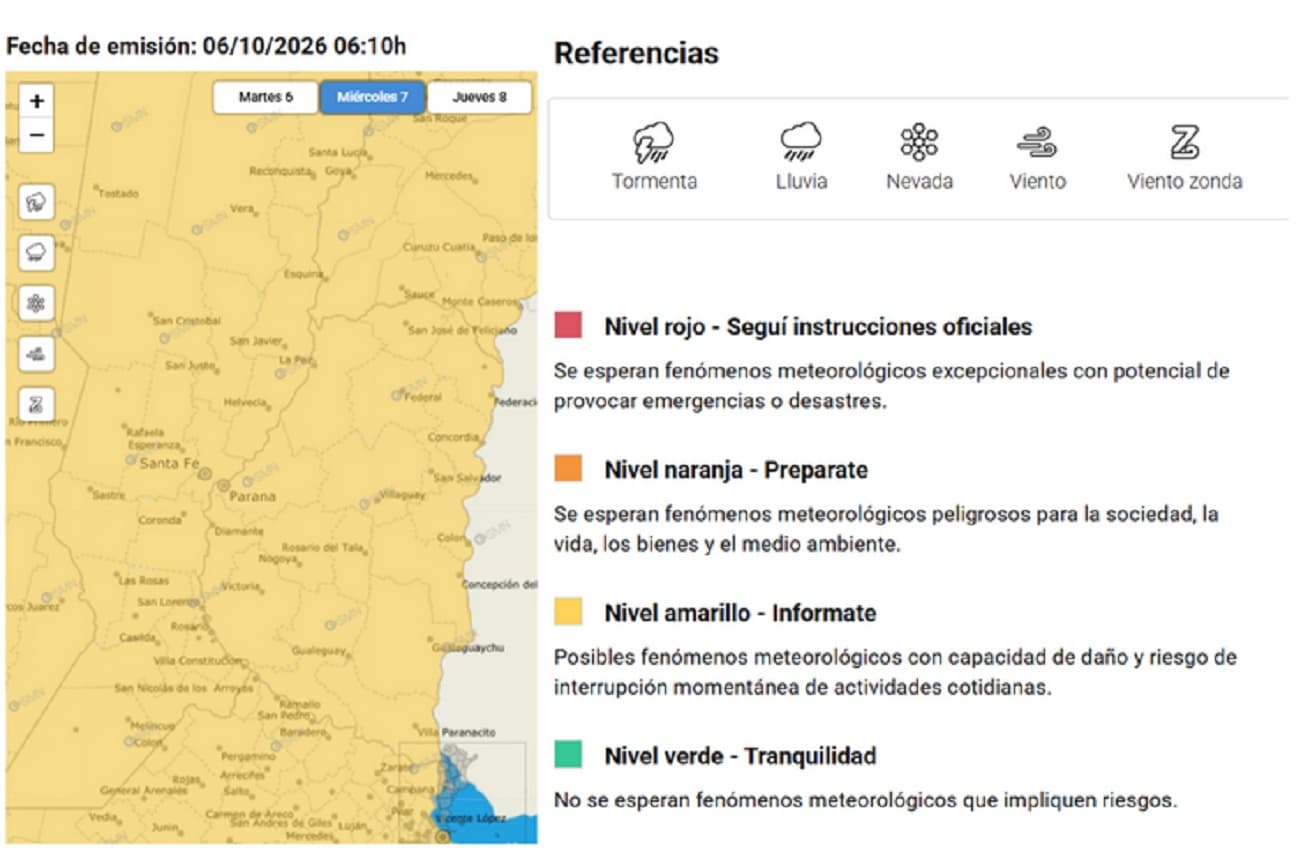Click the Concordia label on map
Viewport: 1301px width, 848px height.
coord(453,437)
